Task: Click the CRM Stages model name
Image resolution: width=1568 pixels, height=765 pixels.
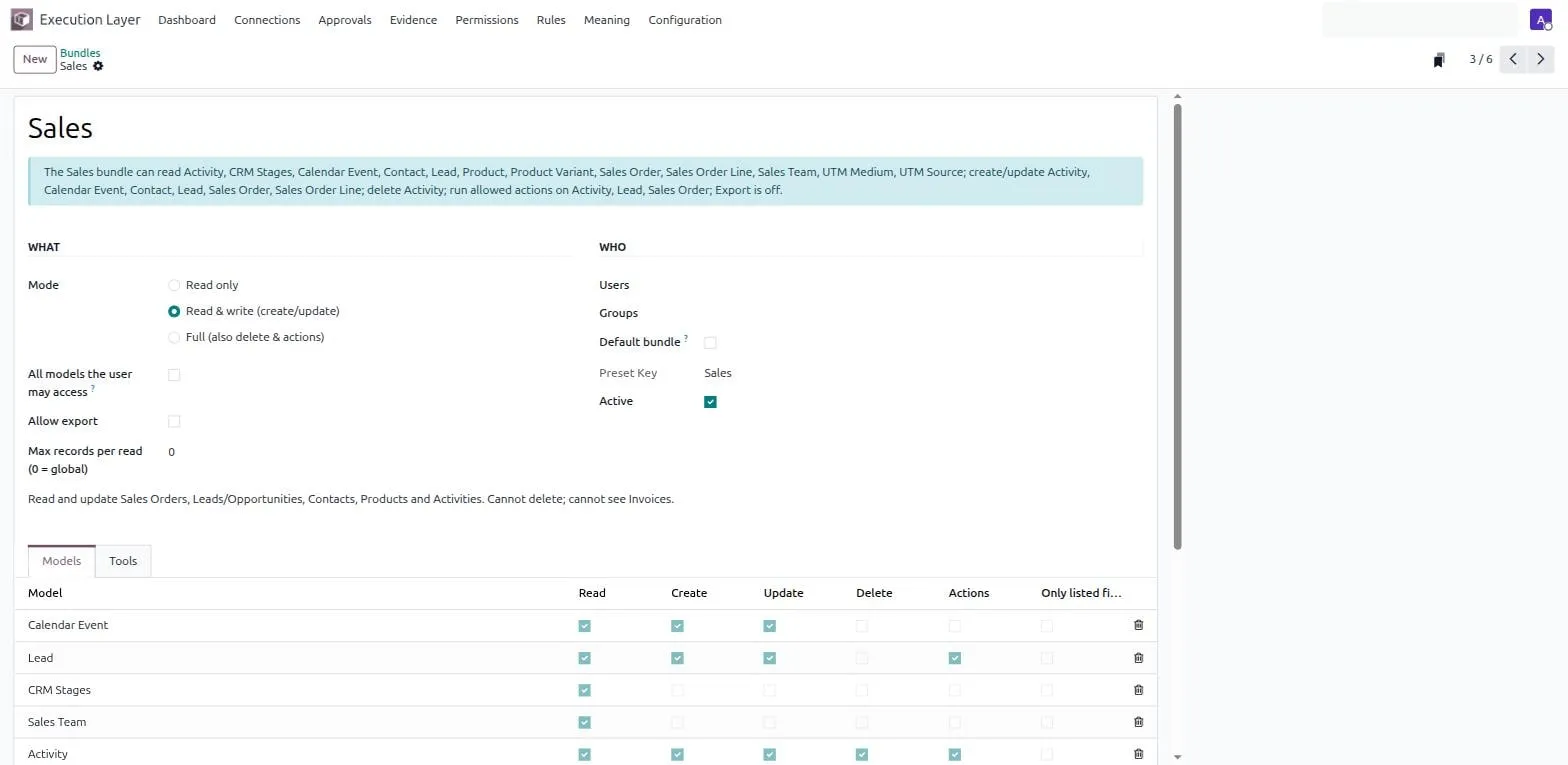Action: [59, 690]
